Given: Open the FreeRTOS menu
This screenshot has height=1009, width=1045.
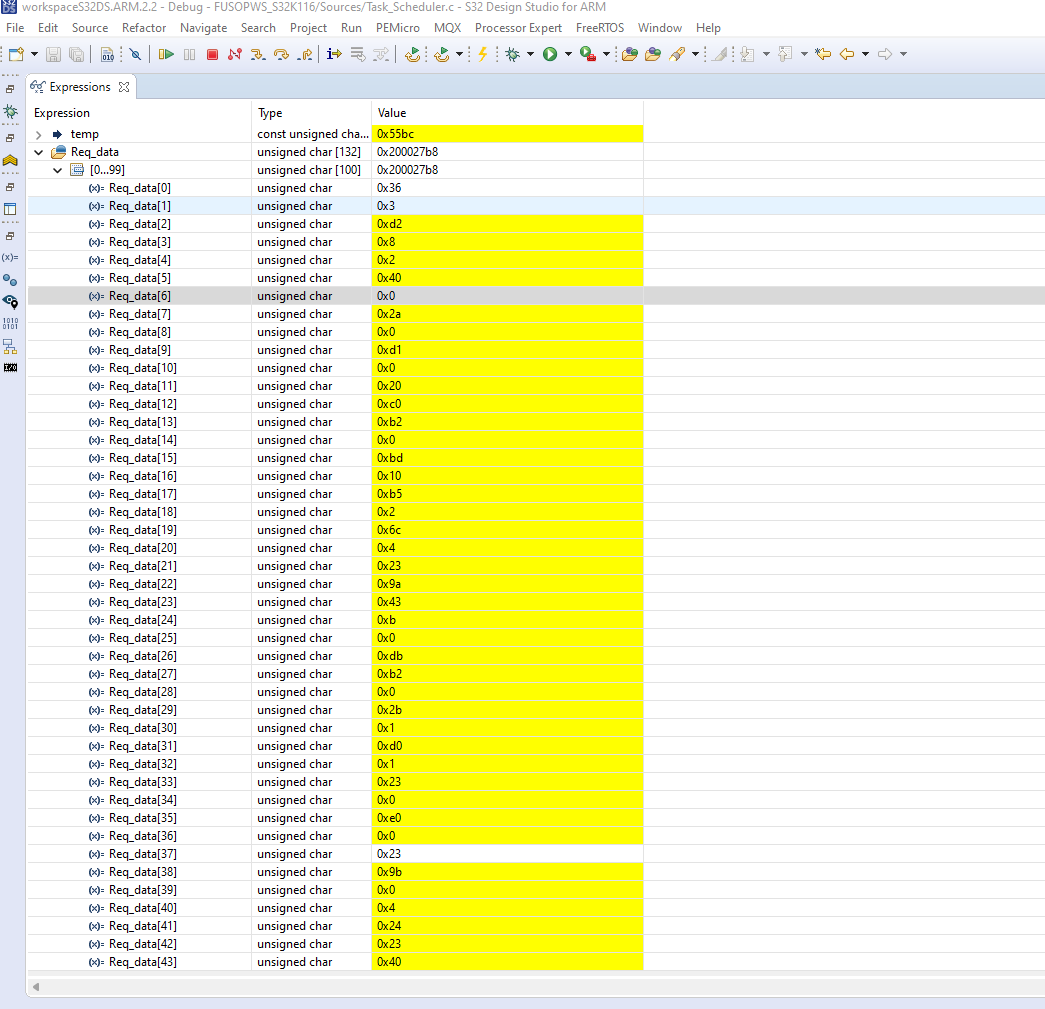Looking at the screenshot, I should point(599,28).
